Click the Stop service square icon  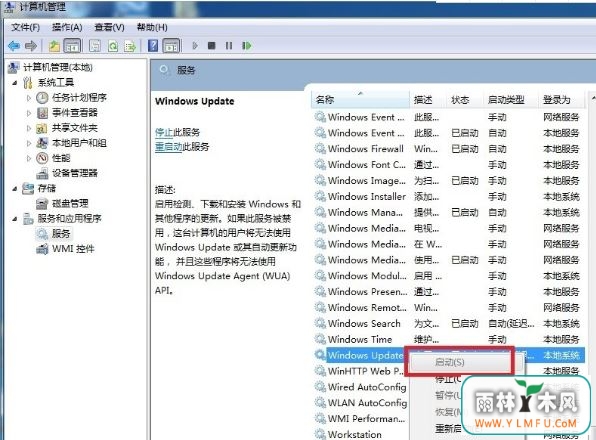212,46
